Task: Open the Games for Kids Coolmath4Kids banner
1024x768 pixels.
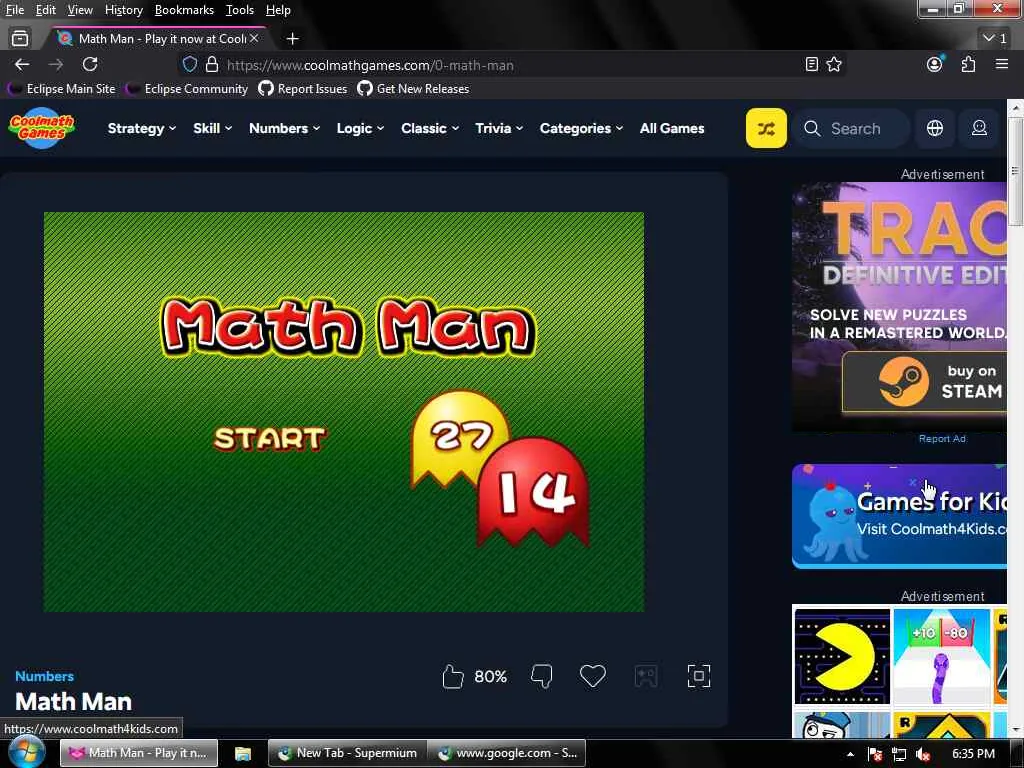Action: [x=899, y=516]
